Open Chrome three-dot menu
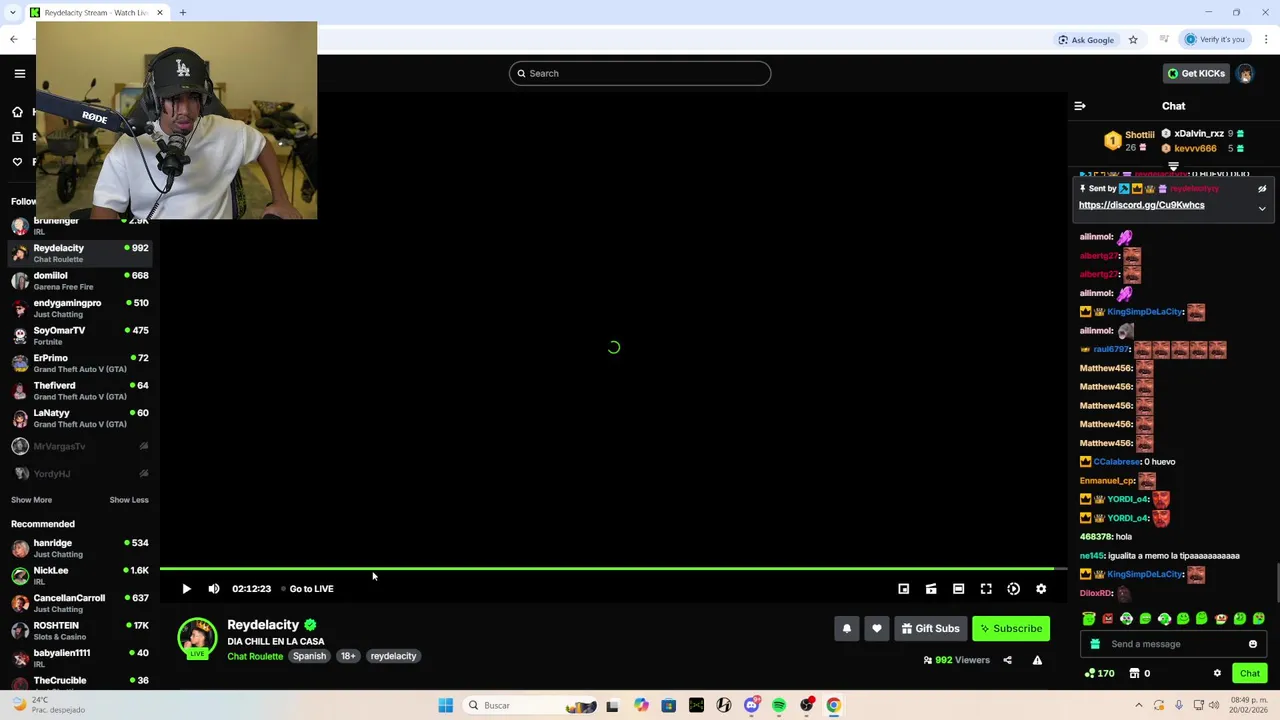This screenshot has width=1280, height=720. point(1265,40)
